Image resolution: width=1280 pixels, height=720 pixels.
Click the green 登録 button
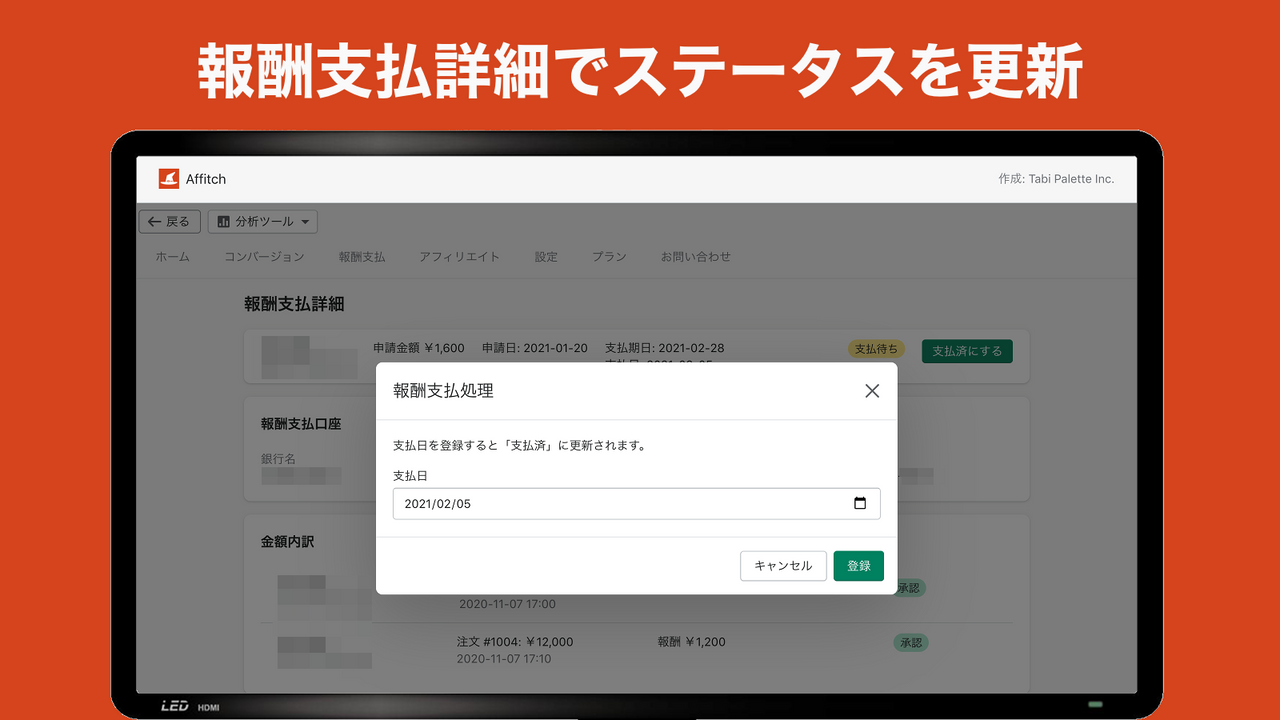pyautogui.click(x=858, y=565)
